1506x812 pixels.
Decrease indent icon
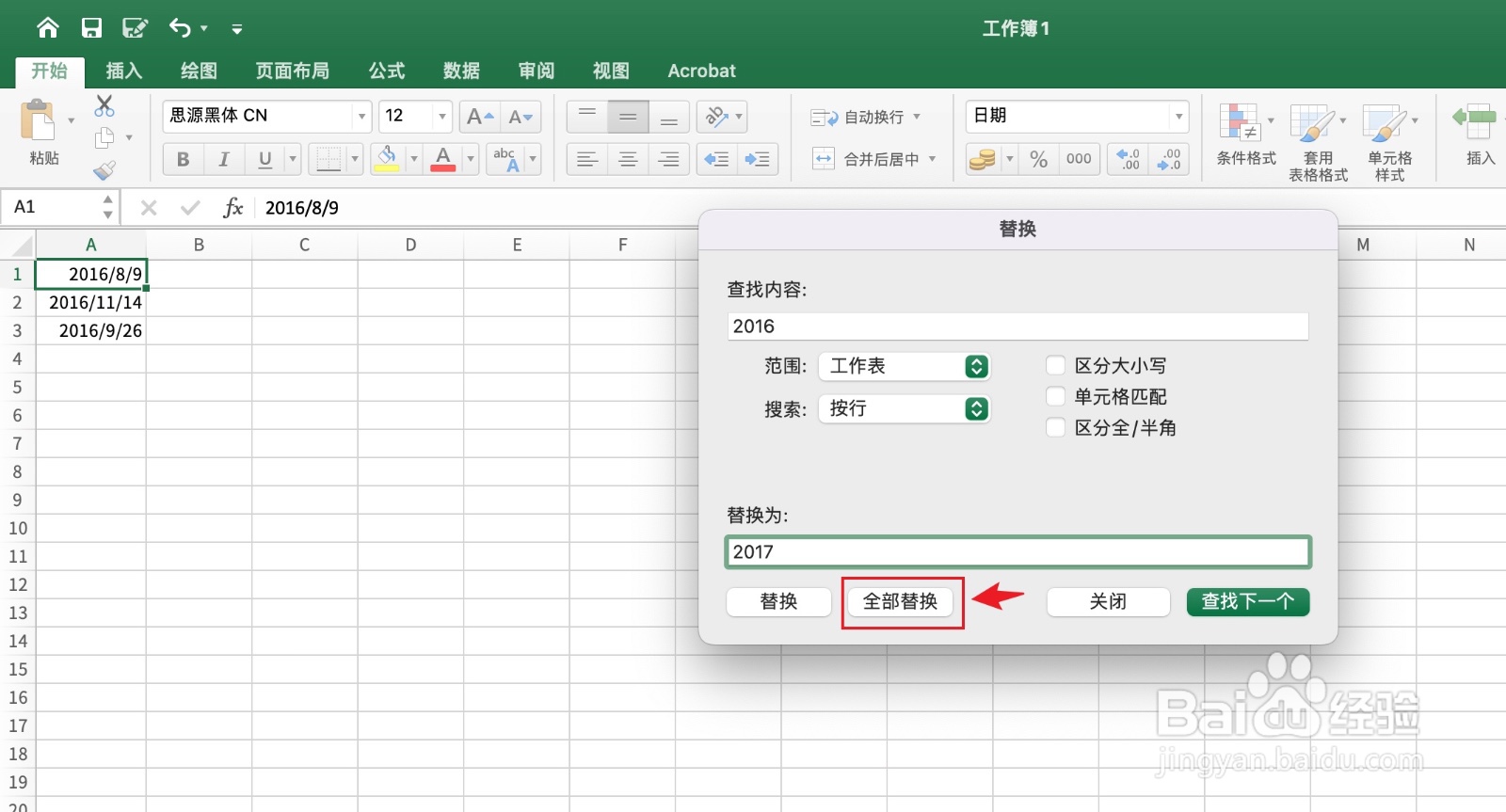tap(716, 159)
